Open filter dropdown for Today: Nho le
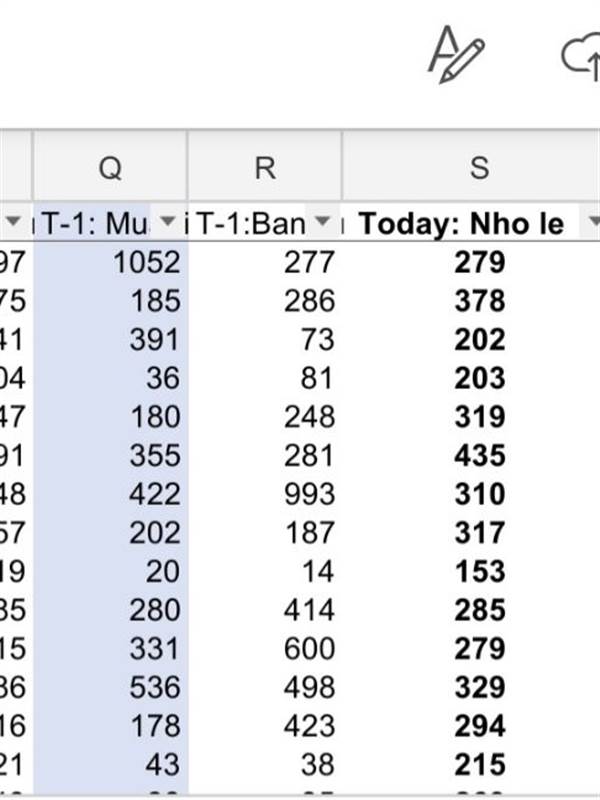The image size is (600, 800). (x=592, y=222)
